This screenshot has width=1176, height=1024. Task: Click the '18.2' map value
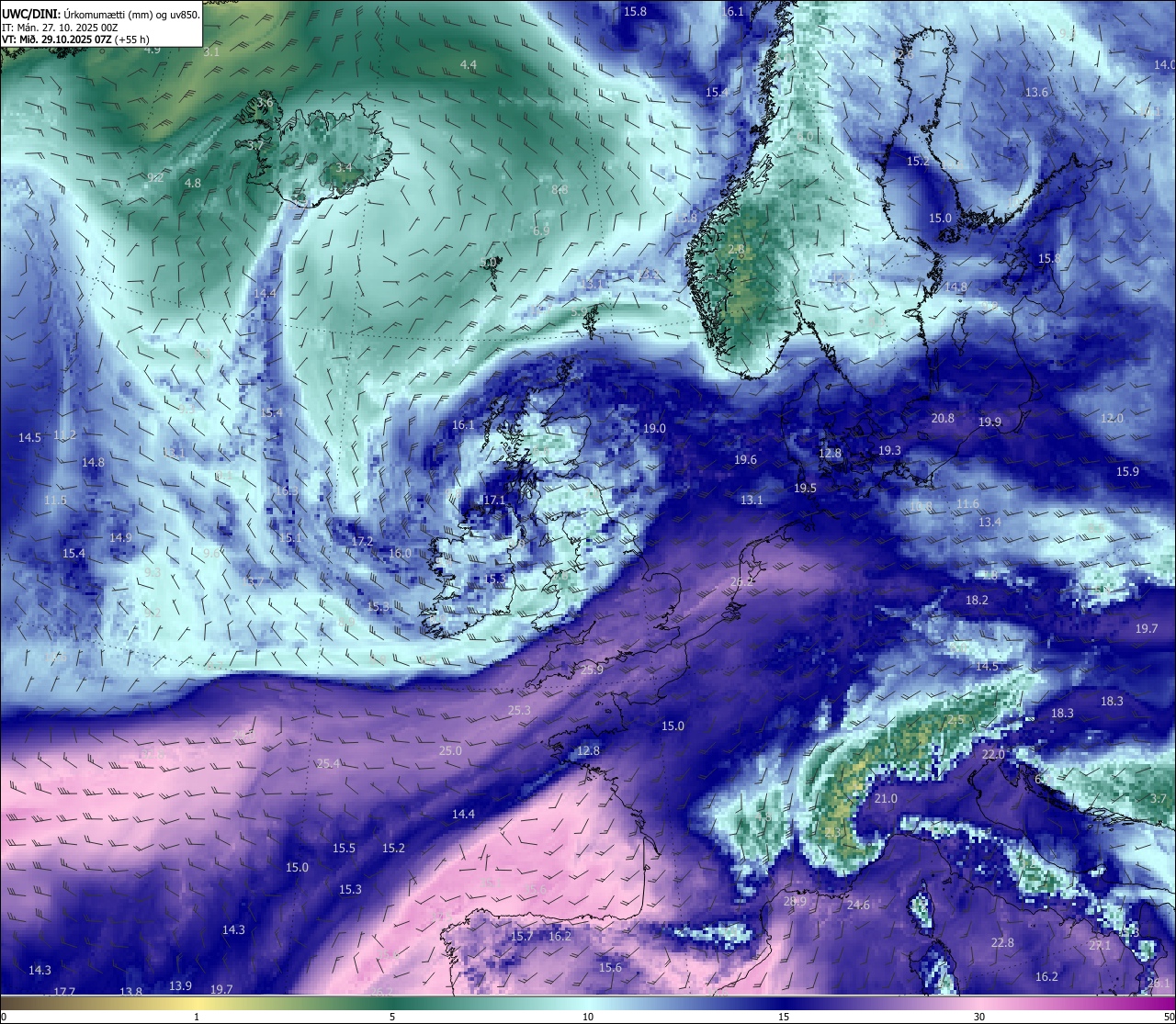977,600
